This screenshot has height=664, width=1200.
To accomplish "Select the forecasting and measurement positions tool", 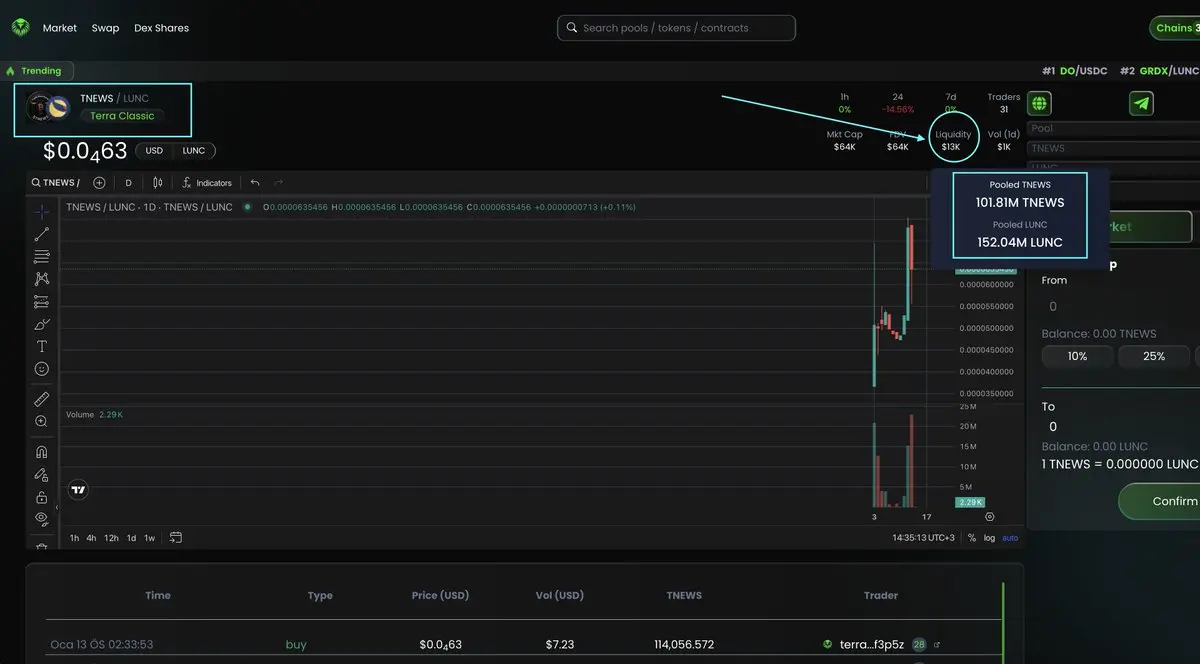I will (x=42, y=301).
